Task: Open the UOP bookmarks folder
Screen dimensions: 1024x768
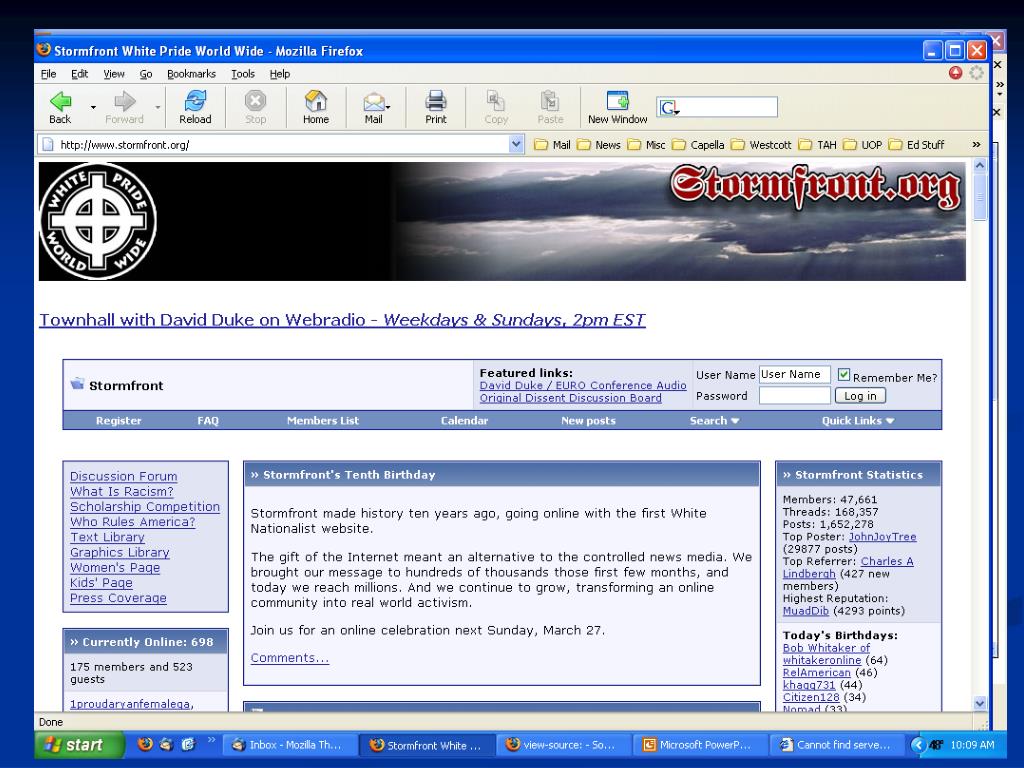Action: point(863,145)
